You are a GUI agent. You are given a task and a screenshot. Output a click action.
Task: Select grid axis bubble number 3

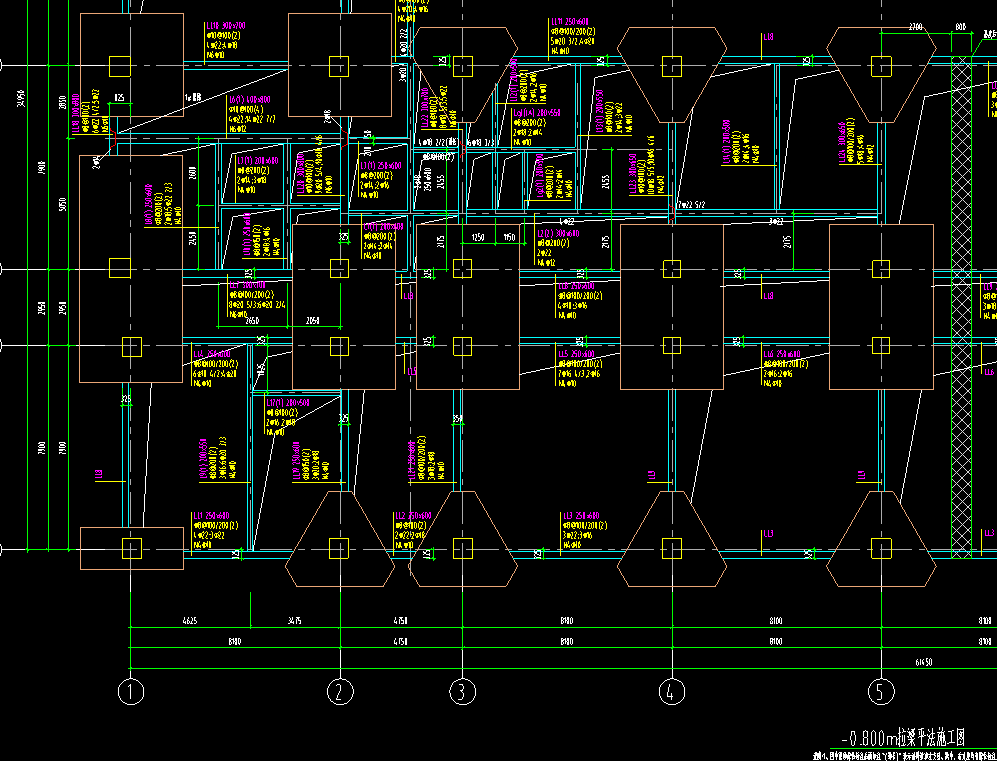[x=462, y=692]
